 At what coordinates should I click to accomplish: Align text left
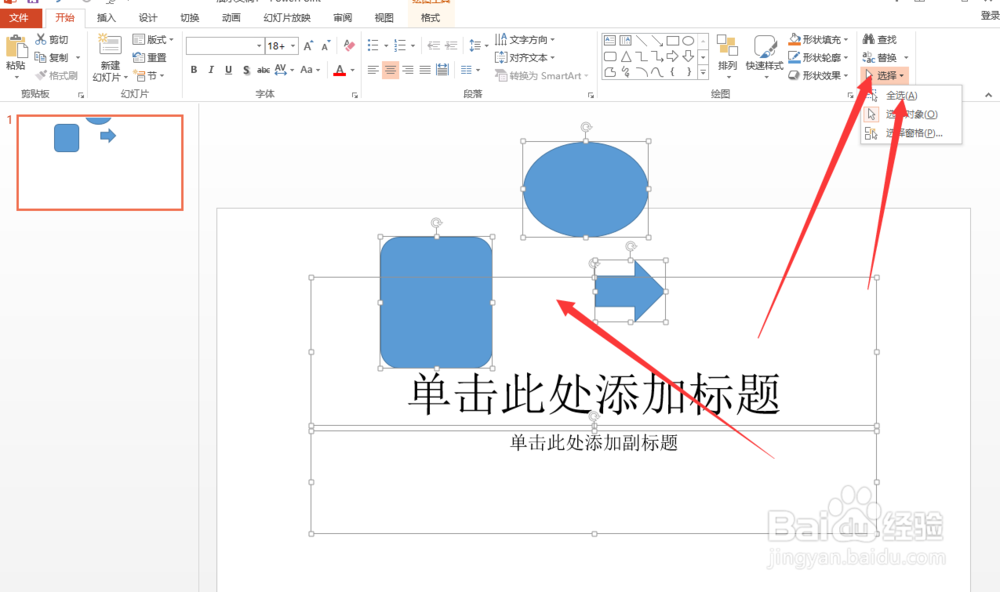373,70
